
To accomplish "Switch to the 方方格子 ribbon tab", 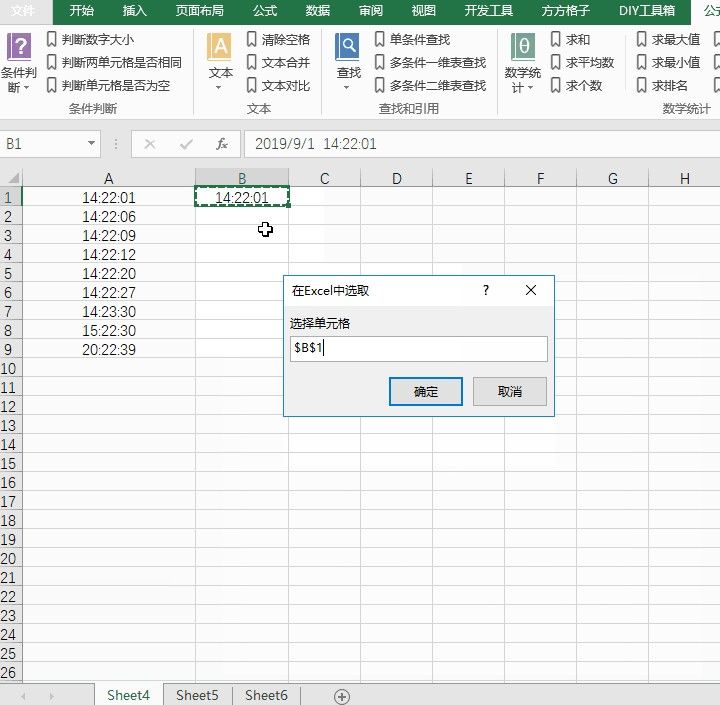I will [x=565, y=11].
